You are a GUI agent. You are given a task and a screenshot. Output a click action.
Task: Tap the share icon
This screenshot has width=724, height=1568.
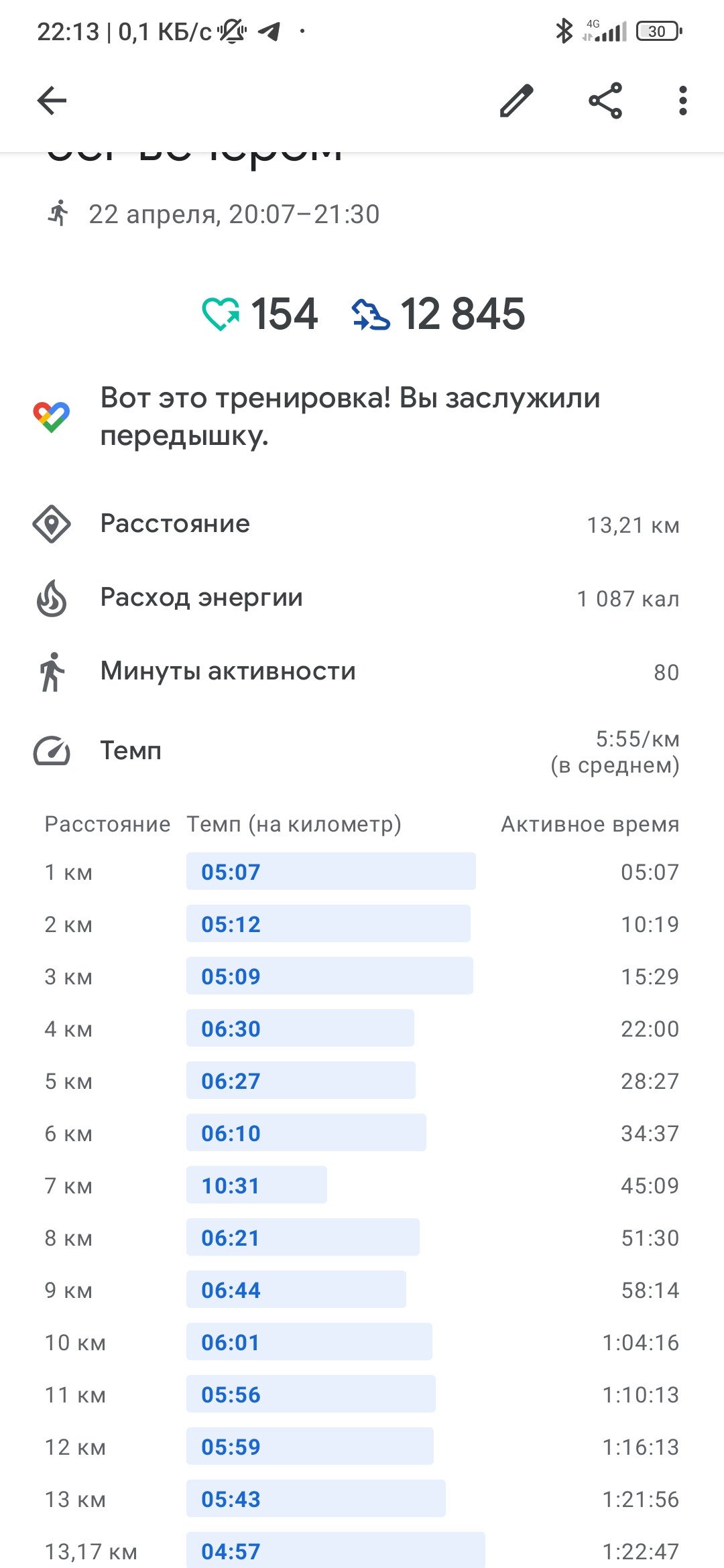click(605, 101)
